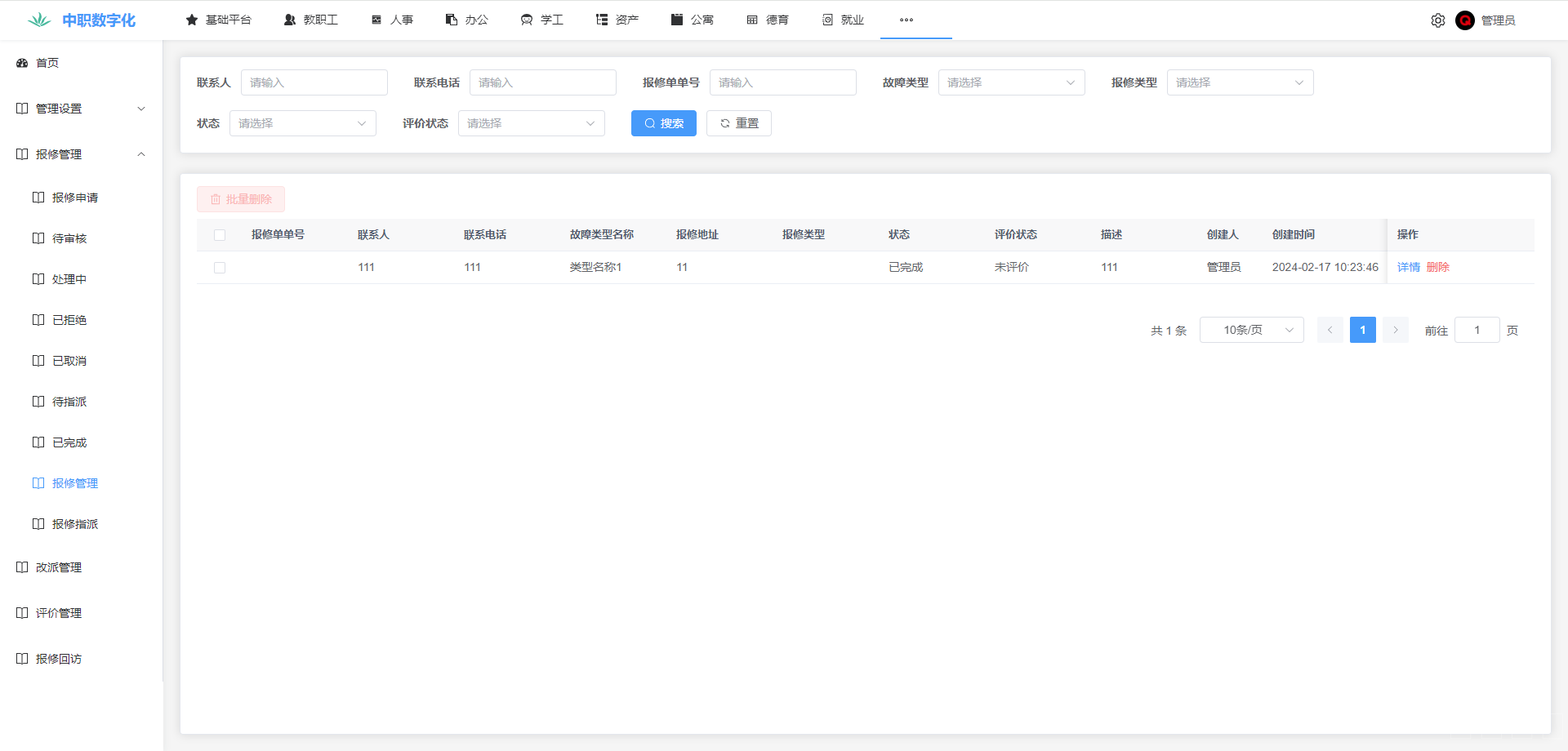1568x751 pixels.
Task: Check the checkbox for the first row
Action: (x=220, y=268)
